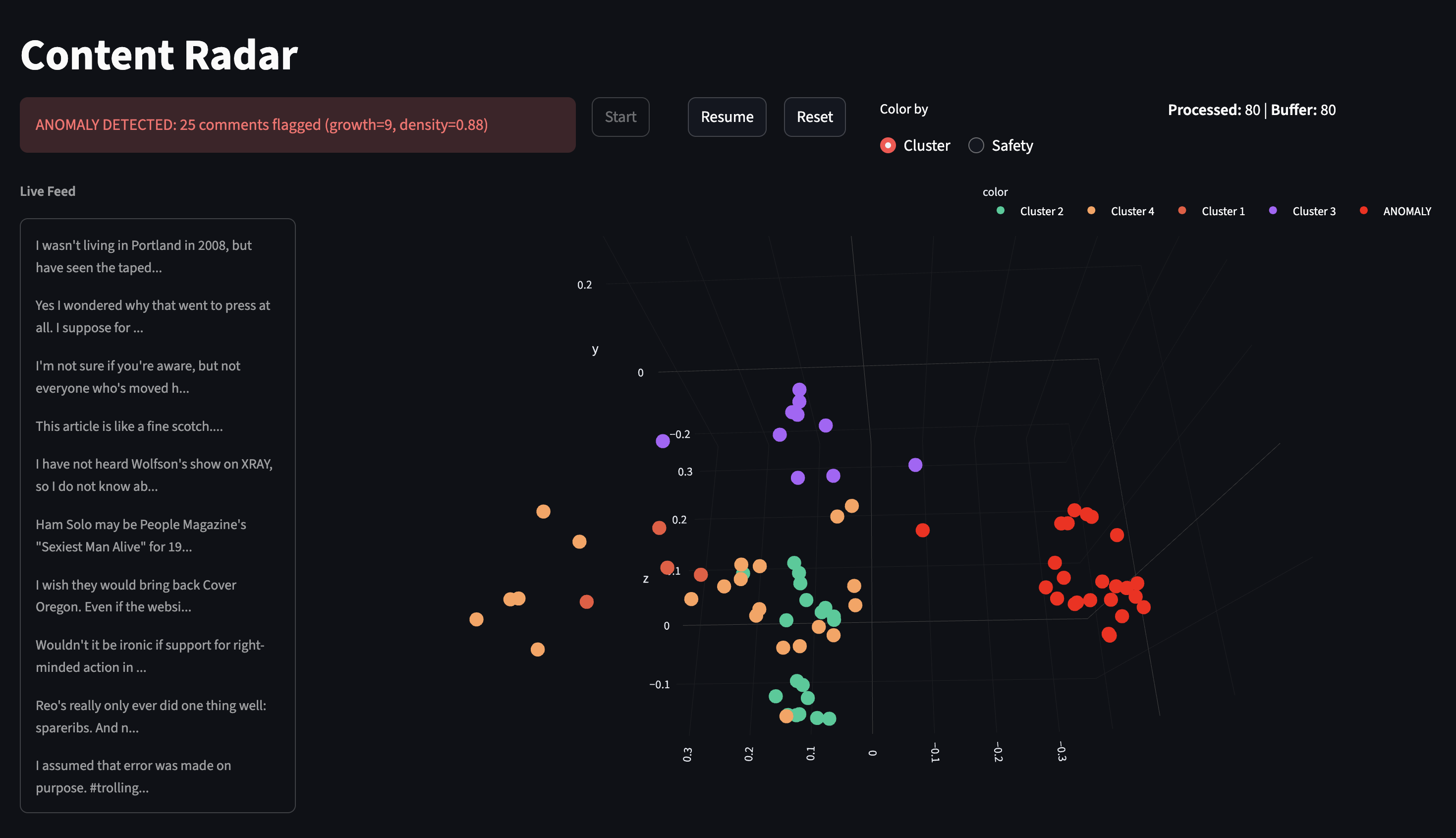Click the Processed counter text
The image size is (1456, 838).
[x=1213, y=110]
